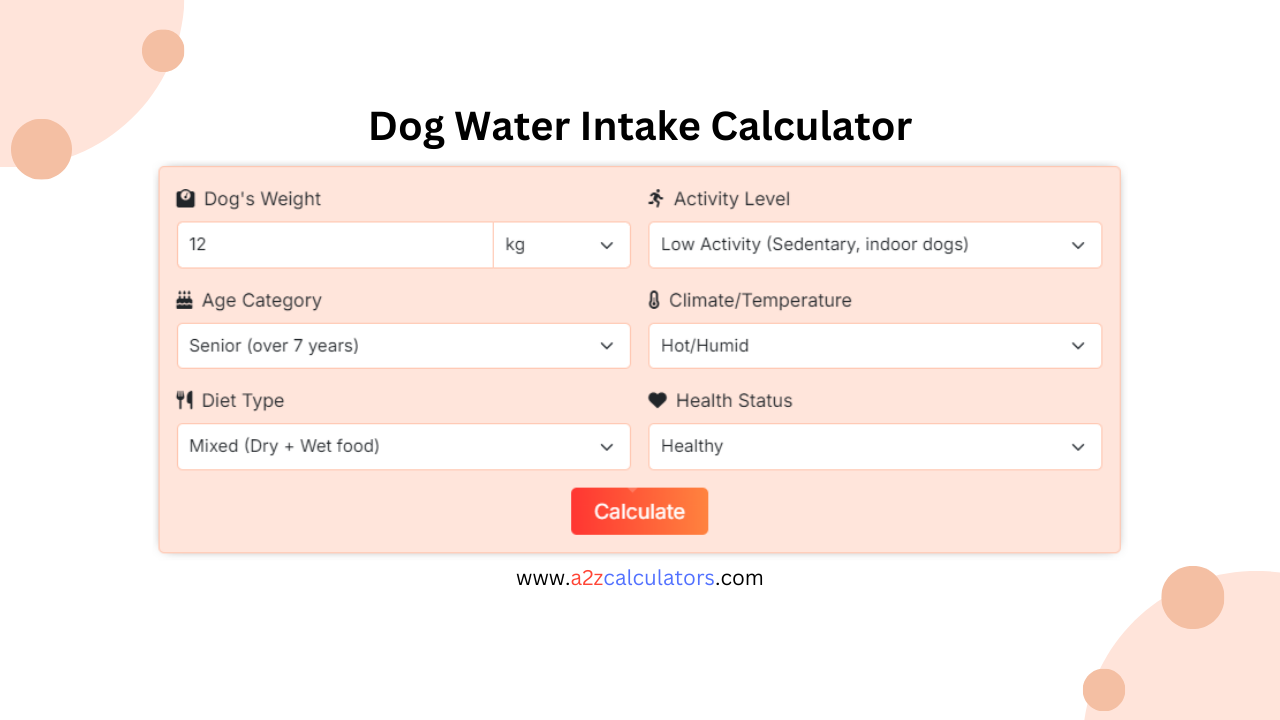Visit the a2zcalculators website link

click(639, 578)
